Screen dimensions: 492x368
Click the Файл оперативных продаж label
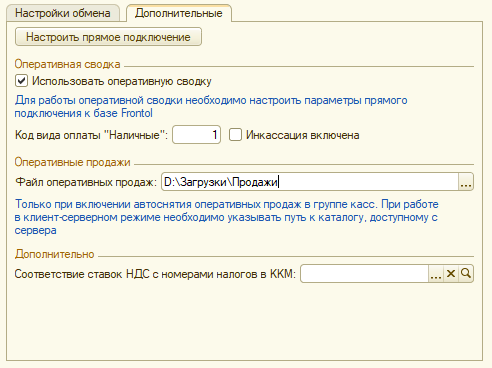click(86, 182)
